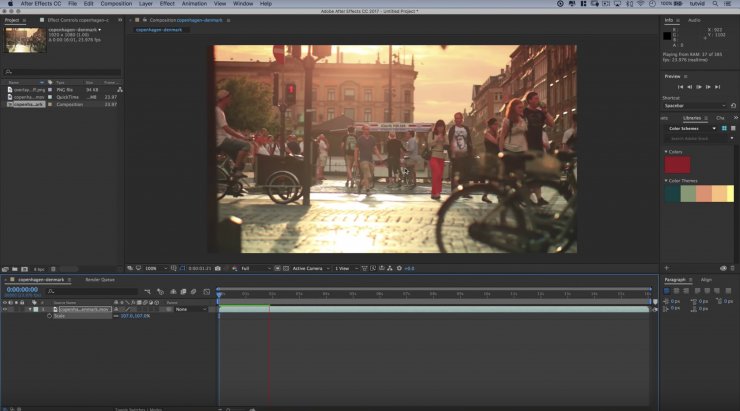This screenshot has width=740, height=411.
Task: Click the timeline current time 0:00:00:00
Action: point(22,290)
